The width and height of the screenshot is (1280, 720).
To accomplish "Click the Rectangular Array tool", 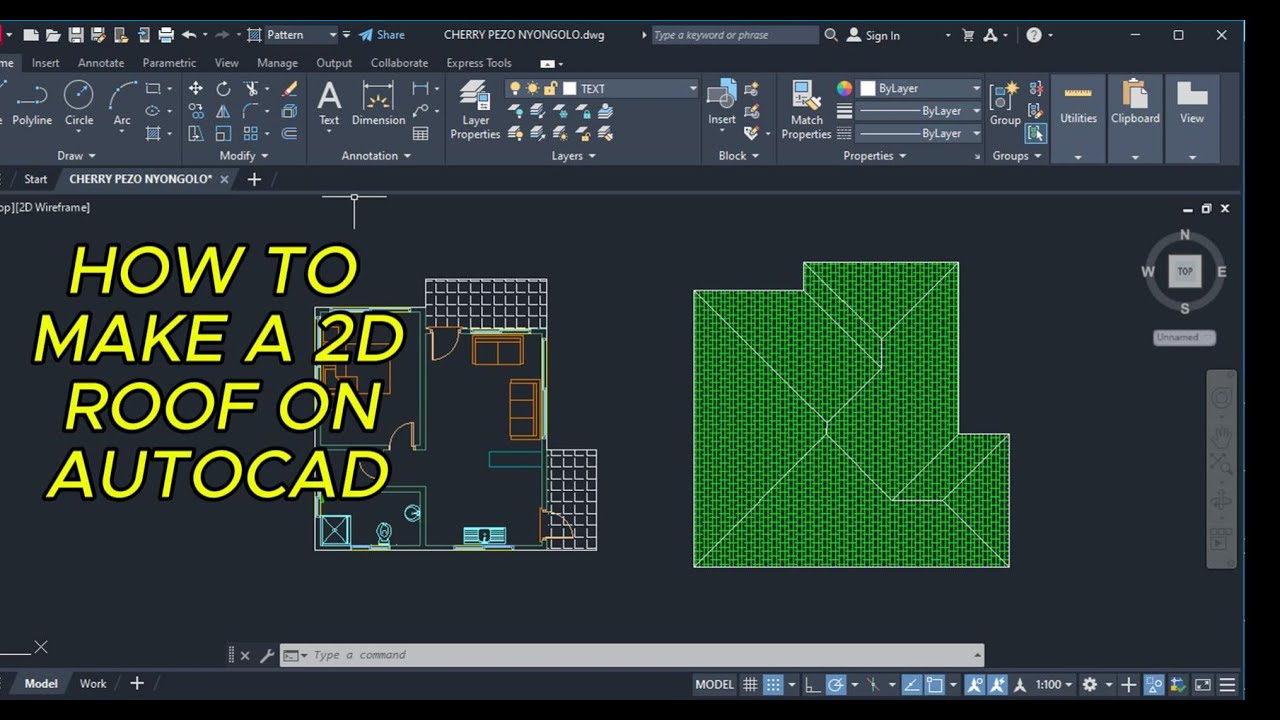I will click(251, 133).
